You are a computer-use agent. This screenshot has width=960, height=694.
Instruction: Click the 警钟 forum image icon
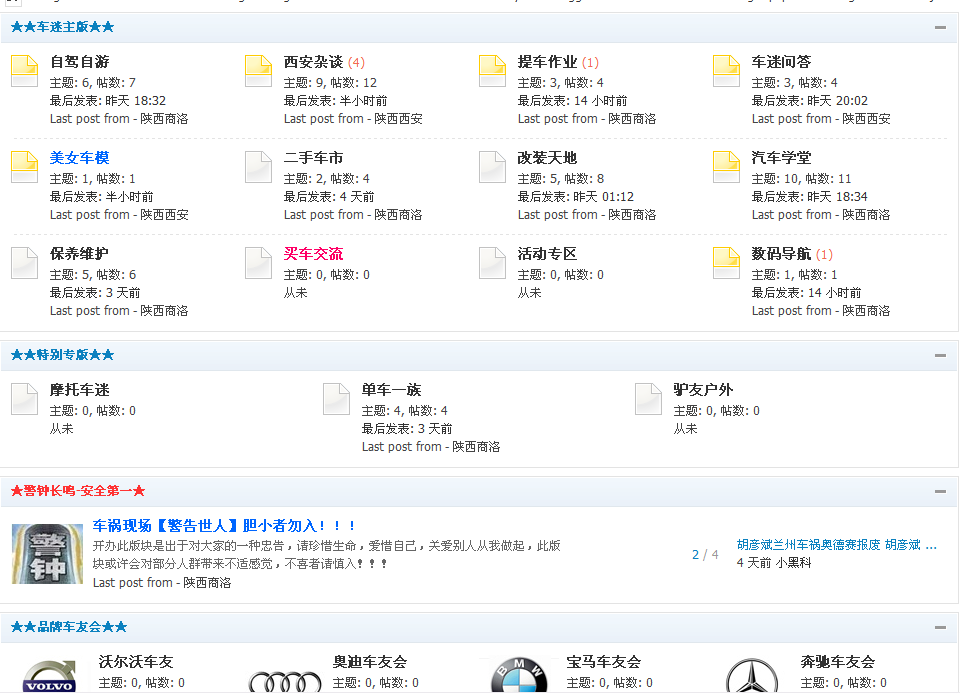point(47,554)
